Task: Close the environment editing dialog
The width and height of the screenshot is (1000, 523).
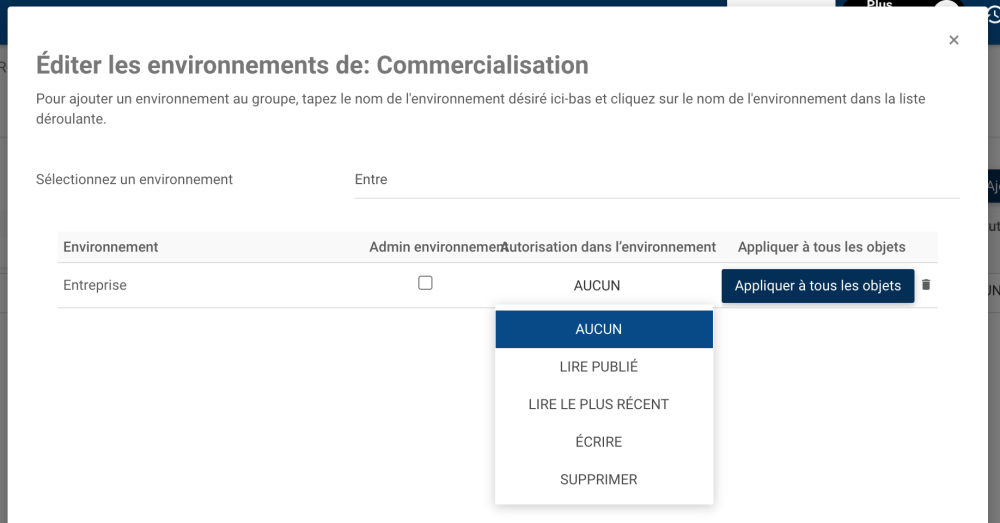Action: click(954, 40)
